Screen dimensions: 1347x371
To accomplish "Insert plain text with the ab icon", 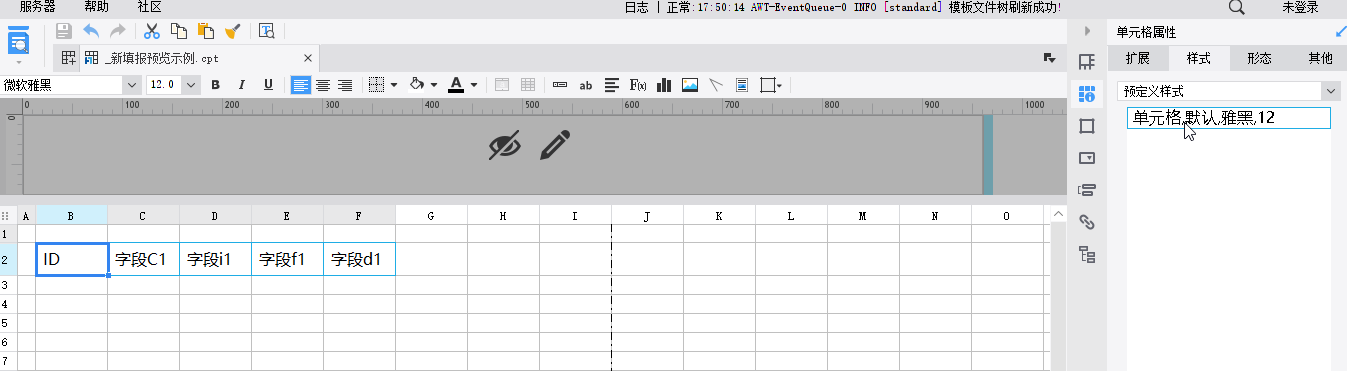I will [586, 85].
